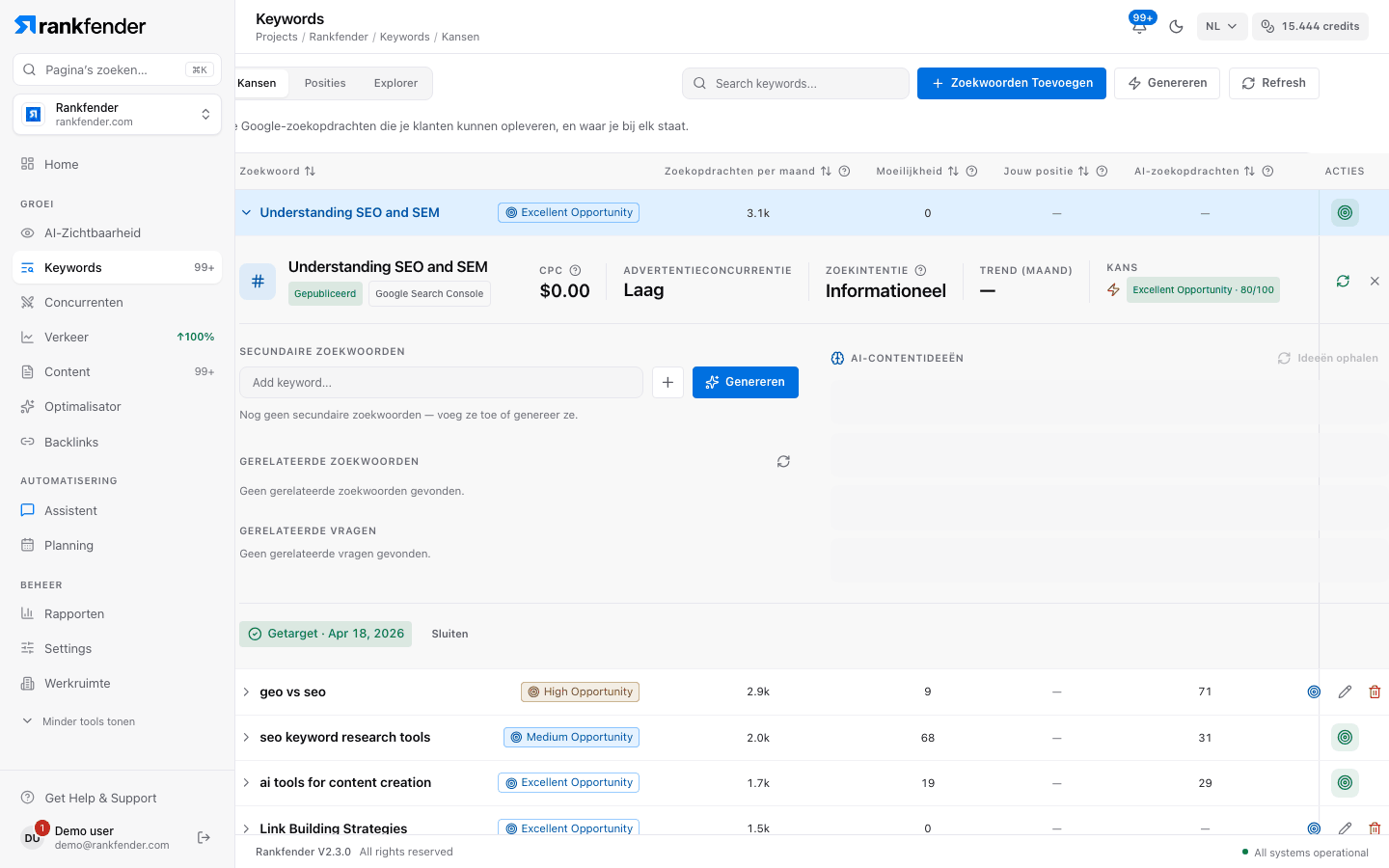
Task: Delete the geo vs seo keyword
Action: (x=1375, y=692)
